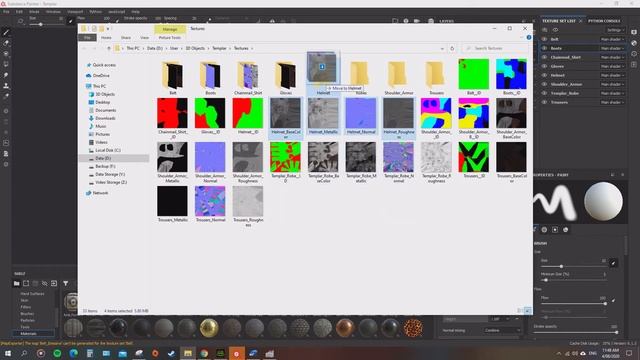Select the Material Picker tool in left toolbar

pyautogui.click(x=6, y=96)
